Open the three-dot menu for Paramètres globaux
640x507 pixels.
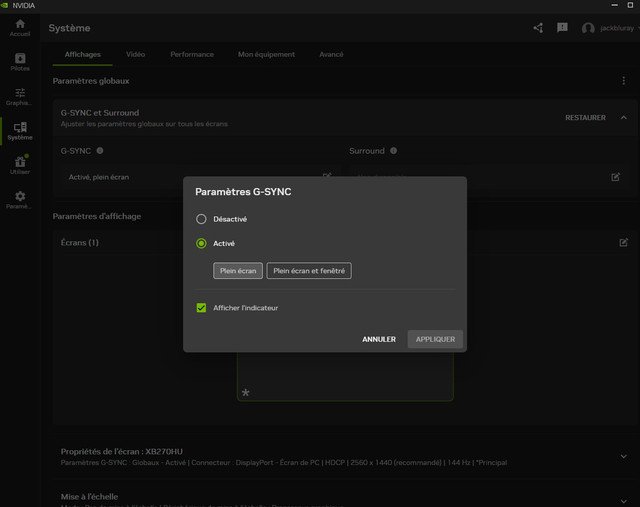pos(623,81)
